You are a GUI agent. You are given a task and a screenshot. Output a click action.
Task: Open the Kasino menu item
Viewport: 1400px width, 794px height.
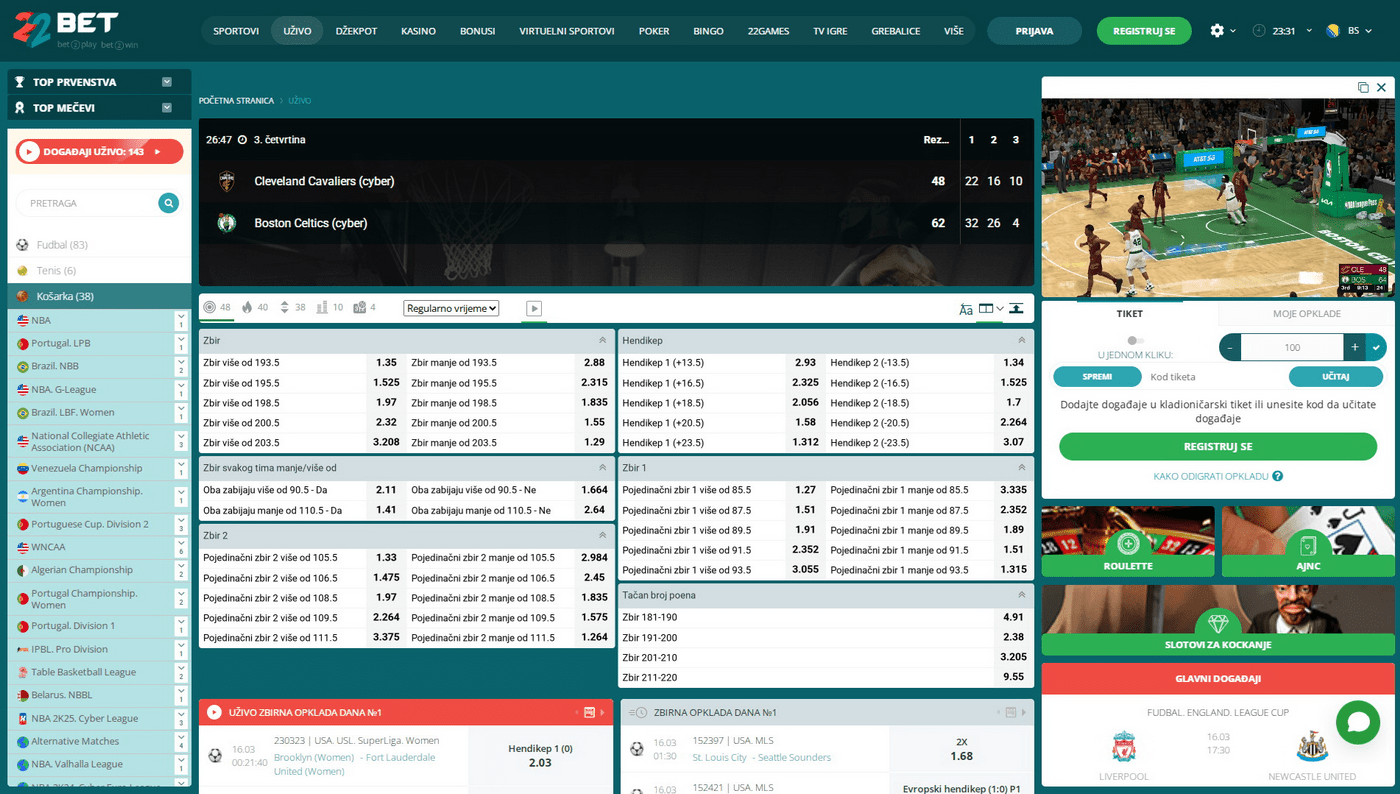tap(418, 31)
